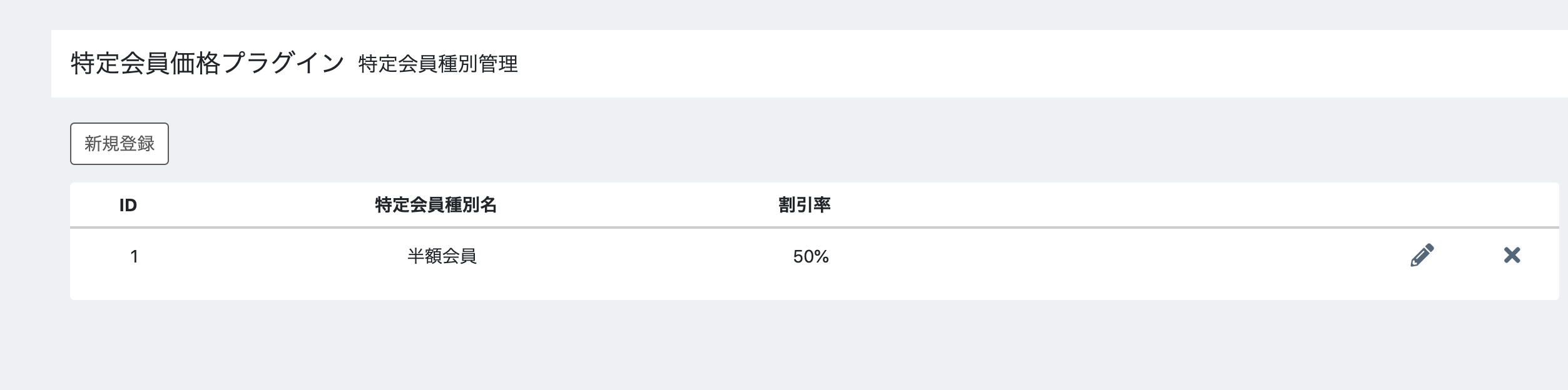
Task: Click the 50% discount rate cell
Action: (x=811, y=256)
